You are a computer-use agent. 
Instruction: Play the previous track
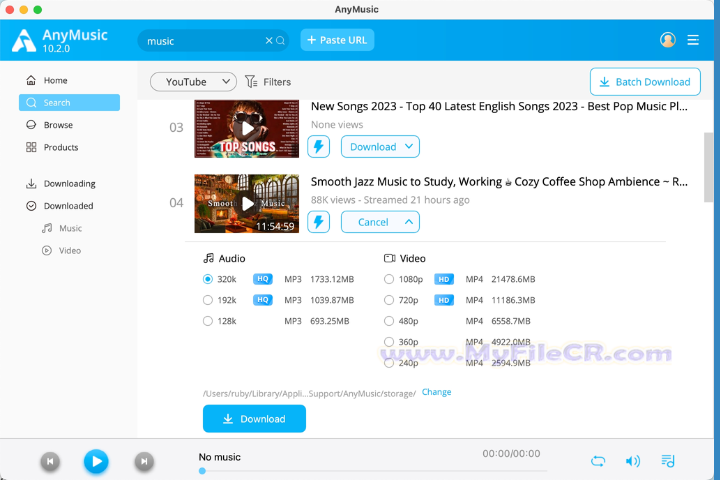coord(50,461)
